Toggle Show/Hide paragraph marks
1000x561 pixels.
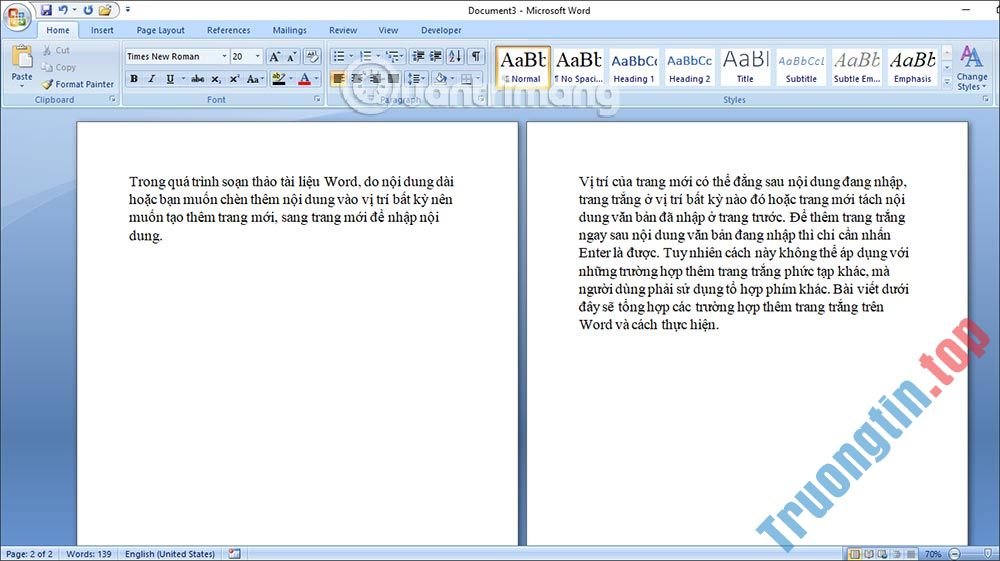coord(476,56)
